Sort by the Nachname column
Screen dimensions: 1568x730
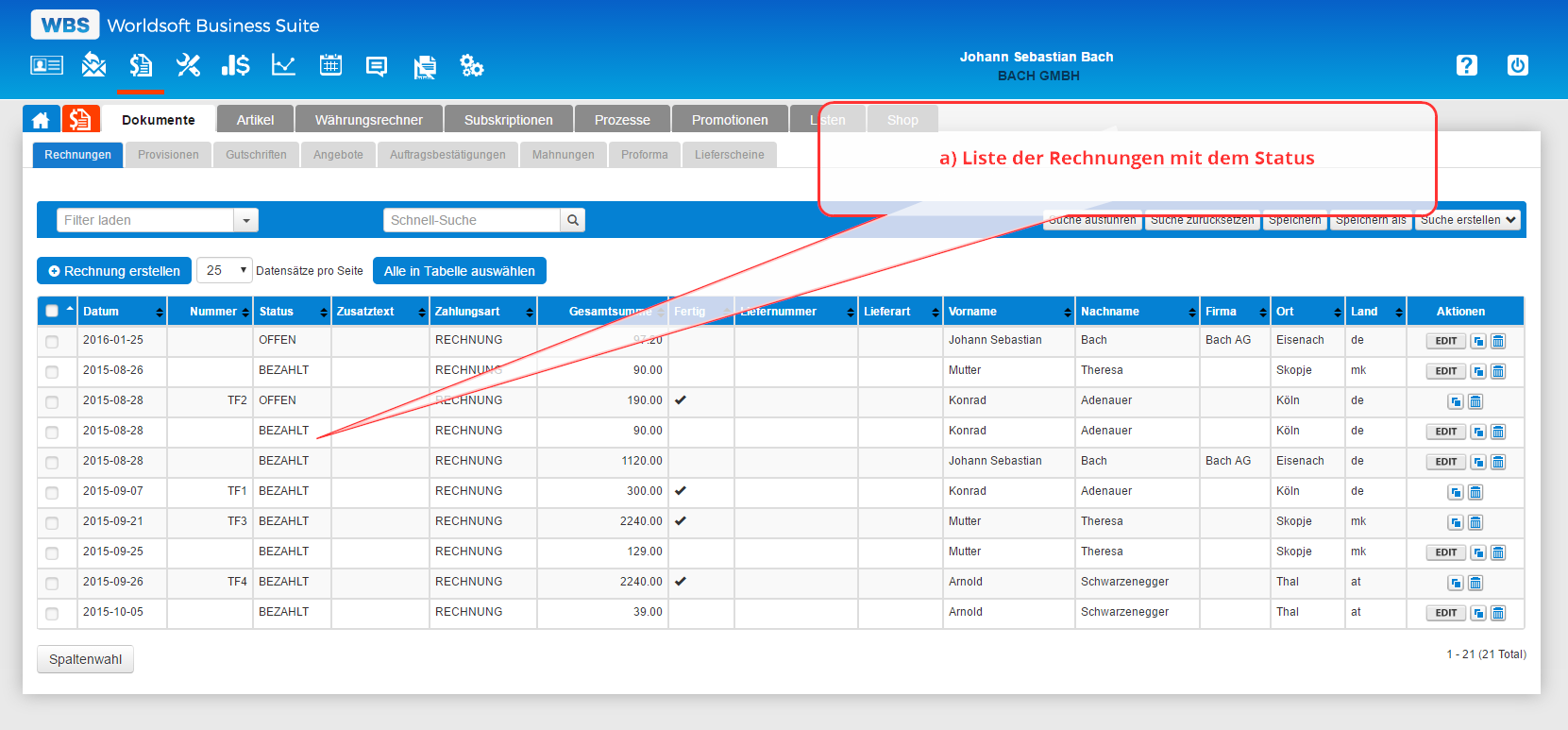(1138, 311)
